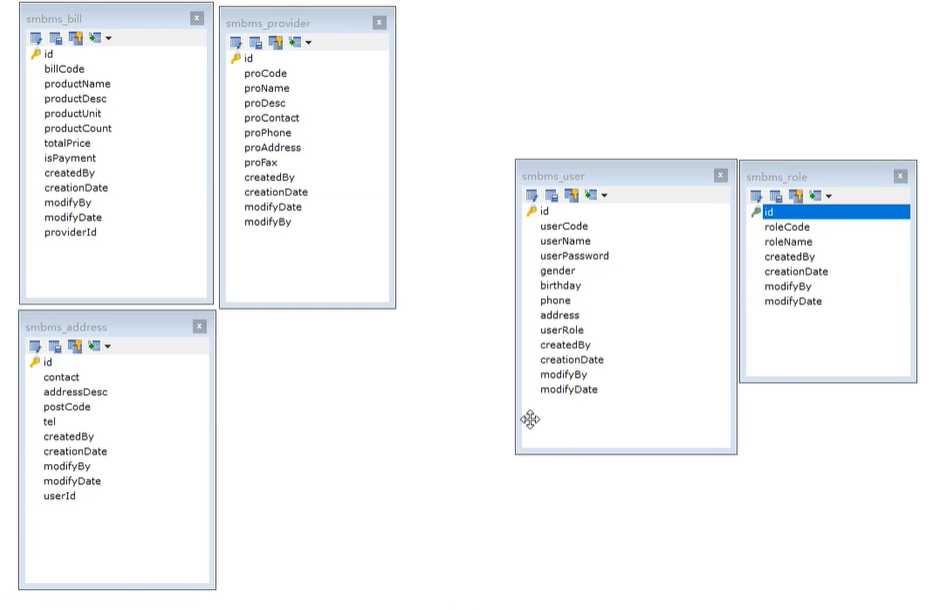The height and width of the screenshot is (610, 935).
Task: Select the roleCode column
Action: point(787,227)
